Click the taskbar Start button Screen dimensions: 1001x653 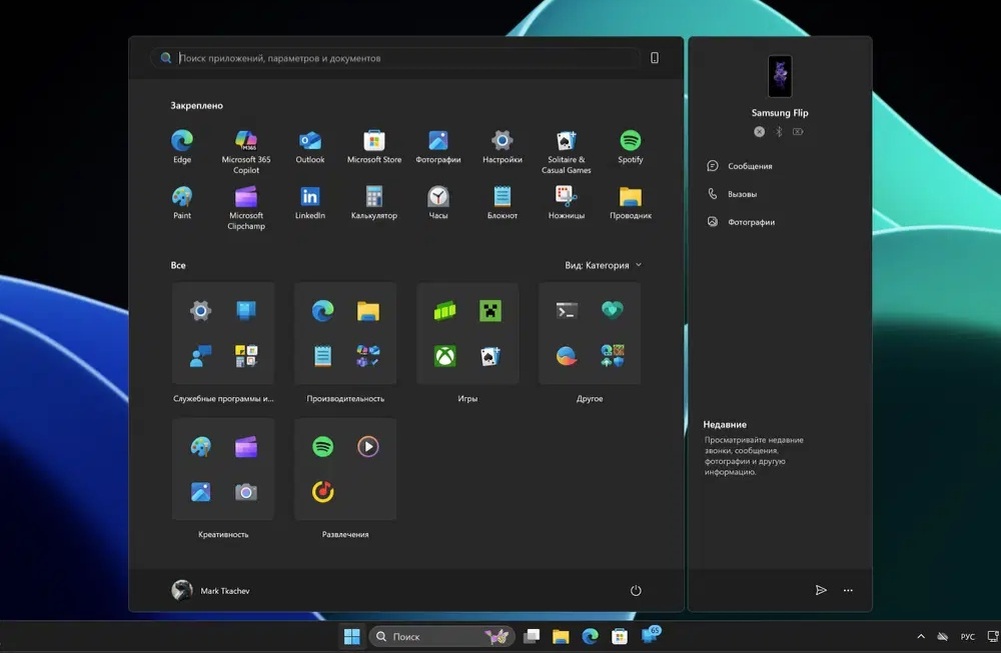coord(351,636)
